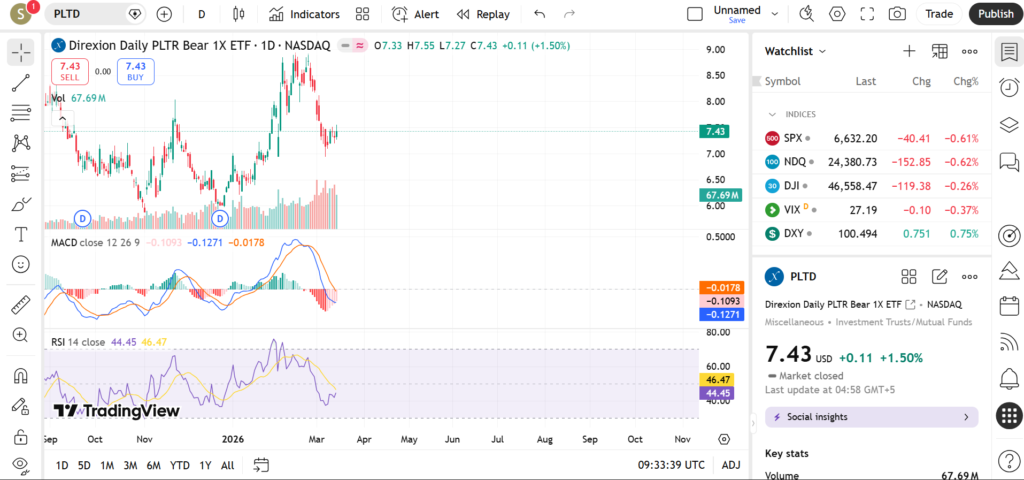The height and width of the screenshot is (480, 1024).
Task: Collapse the INDICES watchlist section
Action: pos(772,114)
